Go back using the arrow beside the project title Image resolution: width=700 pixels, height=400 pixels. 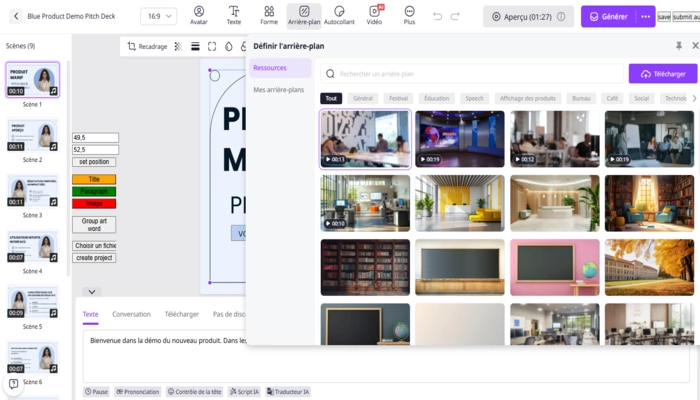tap(16, 17)
